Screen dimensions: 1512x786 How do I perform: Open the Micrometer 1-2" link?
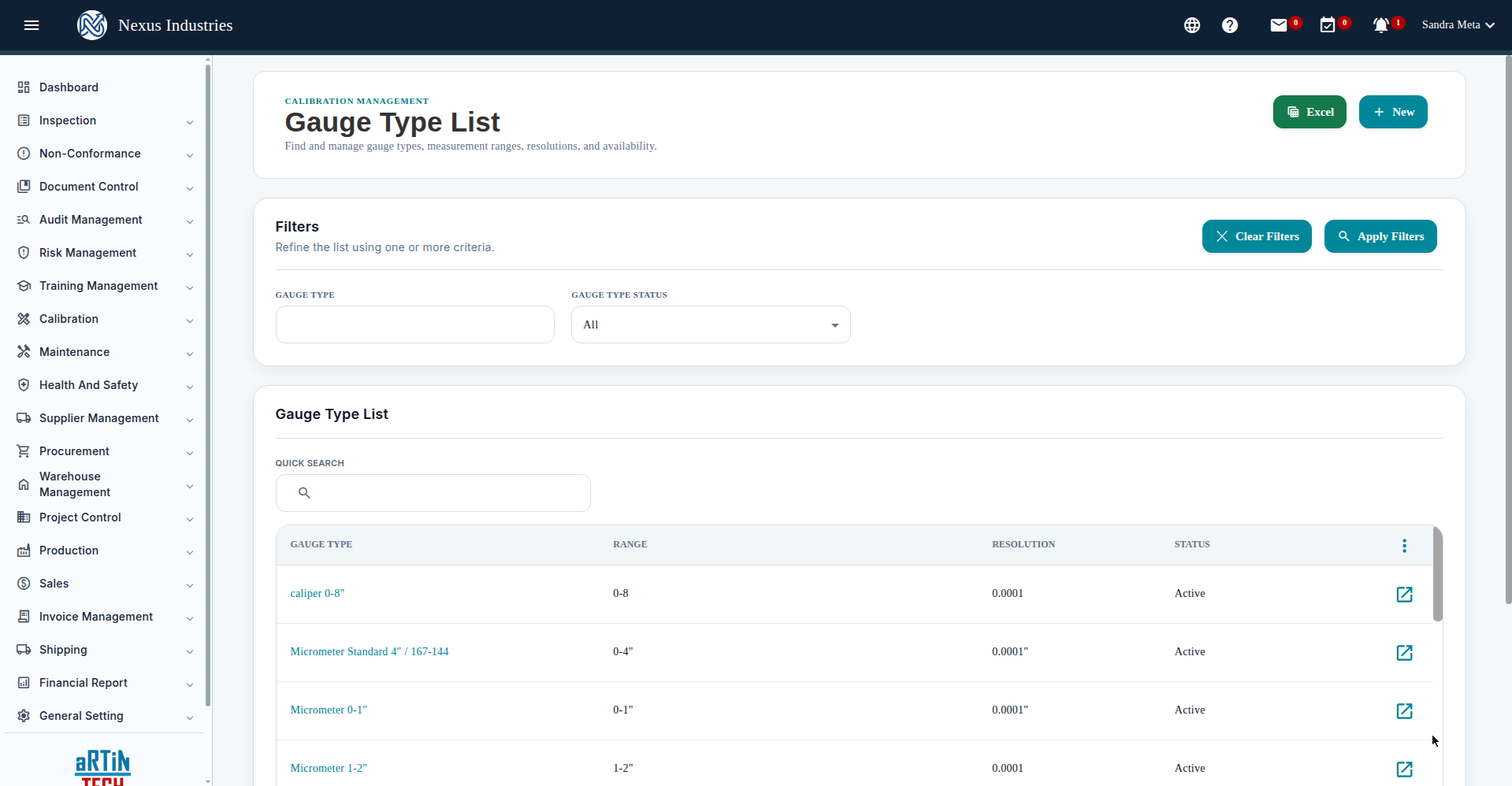coord(329,769)
